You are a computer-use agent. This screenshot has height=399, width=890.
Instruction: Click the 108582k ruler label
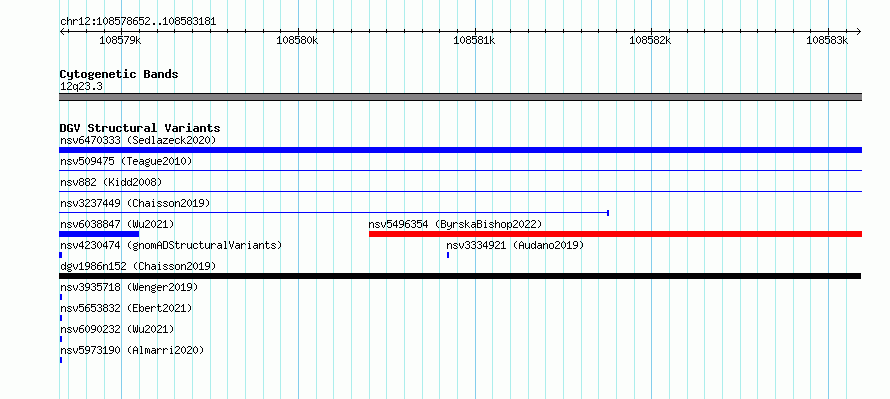point(650,40)
